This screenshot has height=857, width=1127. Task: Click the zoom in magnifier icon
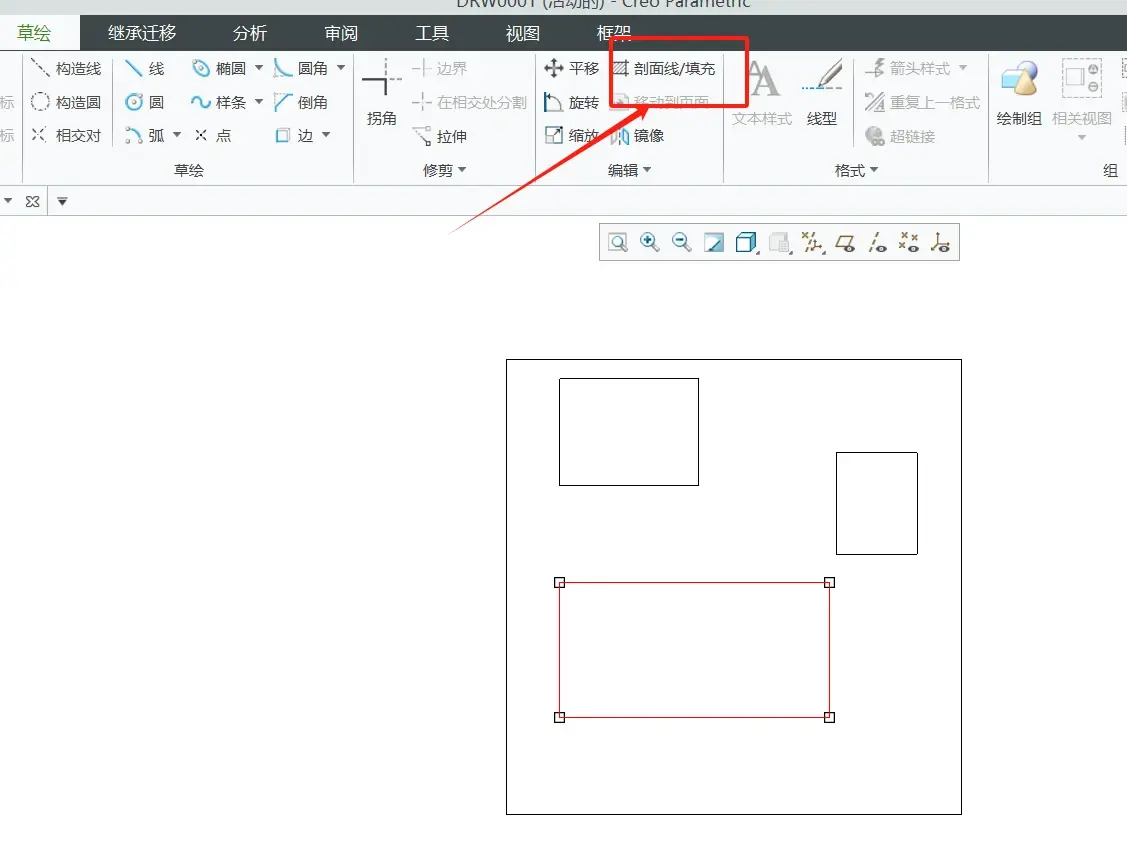(650, 242)
